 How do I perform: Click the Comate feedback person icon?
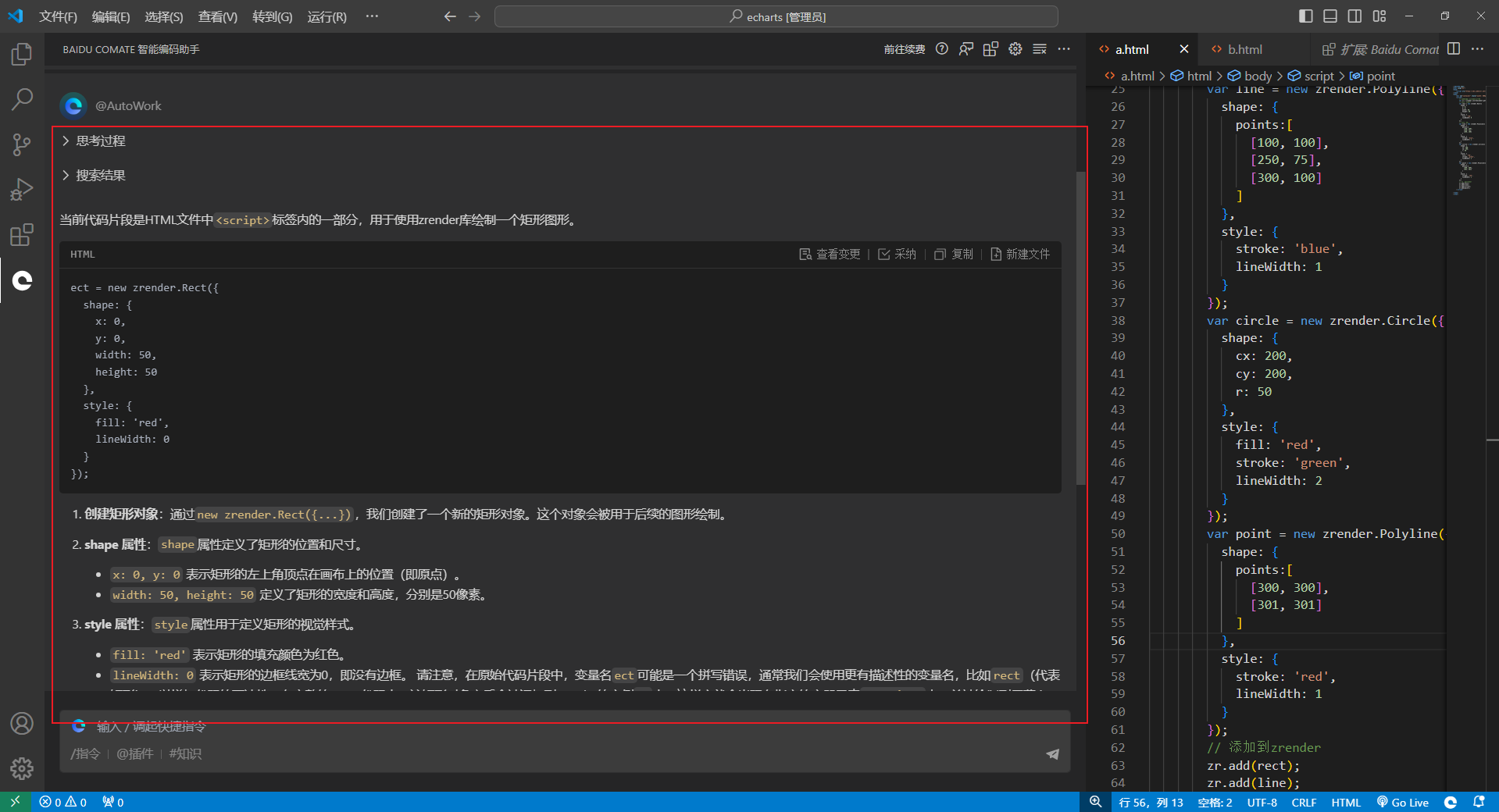tap(966, 49)
